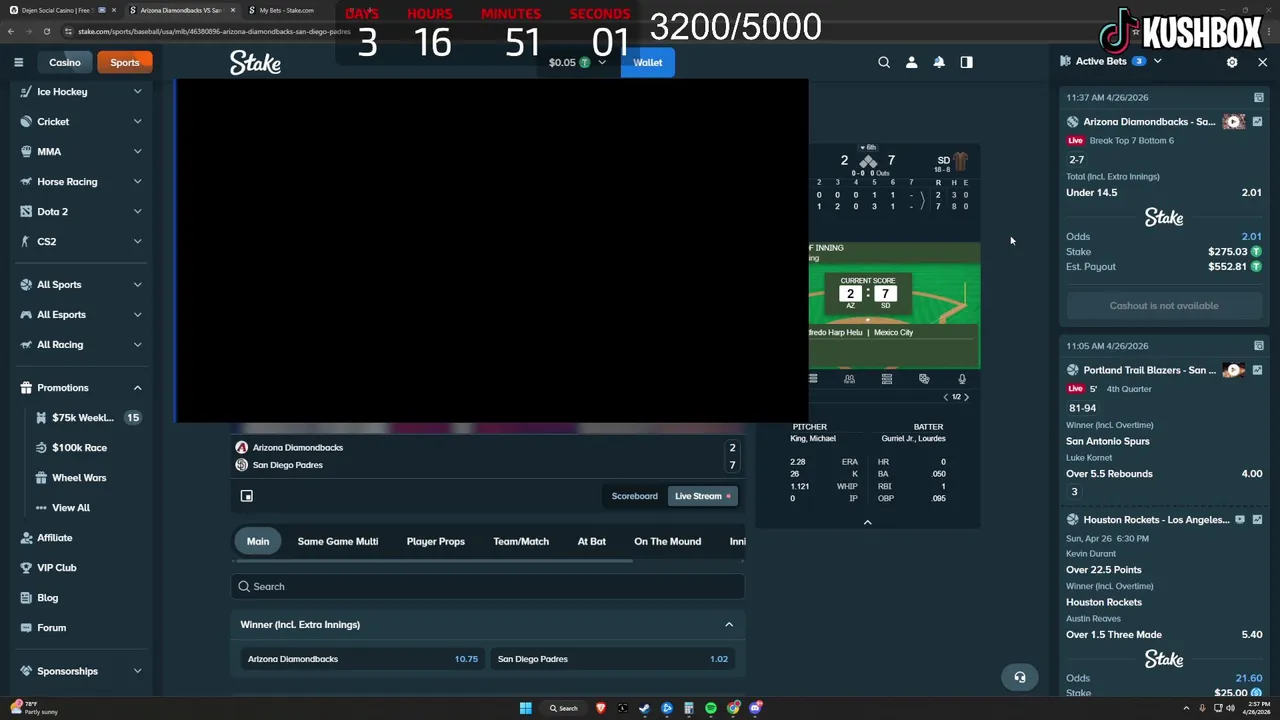
Task: Go to next tracker page arrow
Action: (x=966, y=397)
